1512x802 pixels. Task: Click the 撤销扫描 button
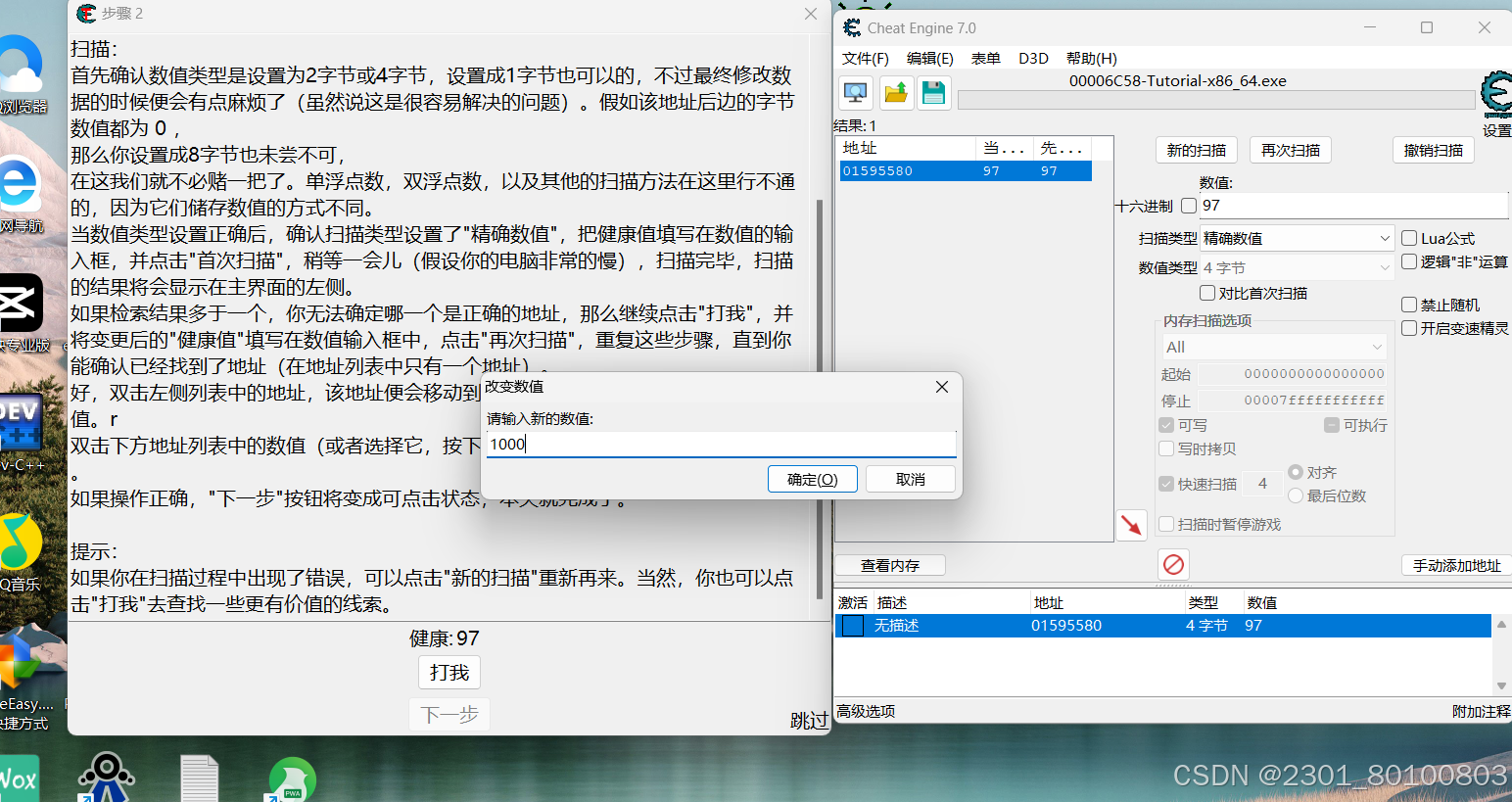tap(1434, 150)
